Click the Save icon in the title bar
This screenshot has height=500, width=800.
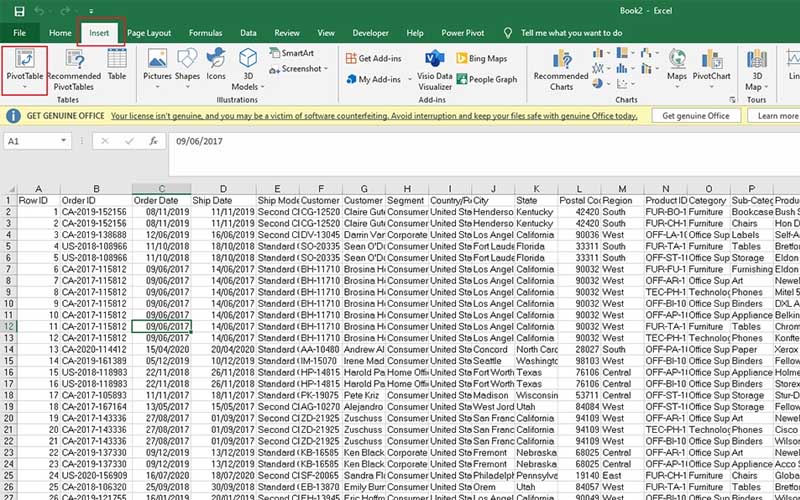tap(19, 11)
